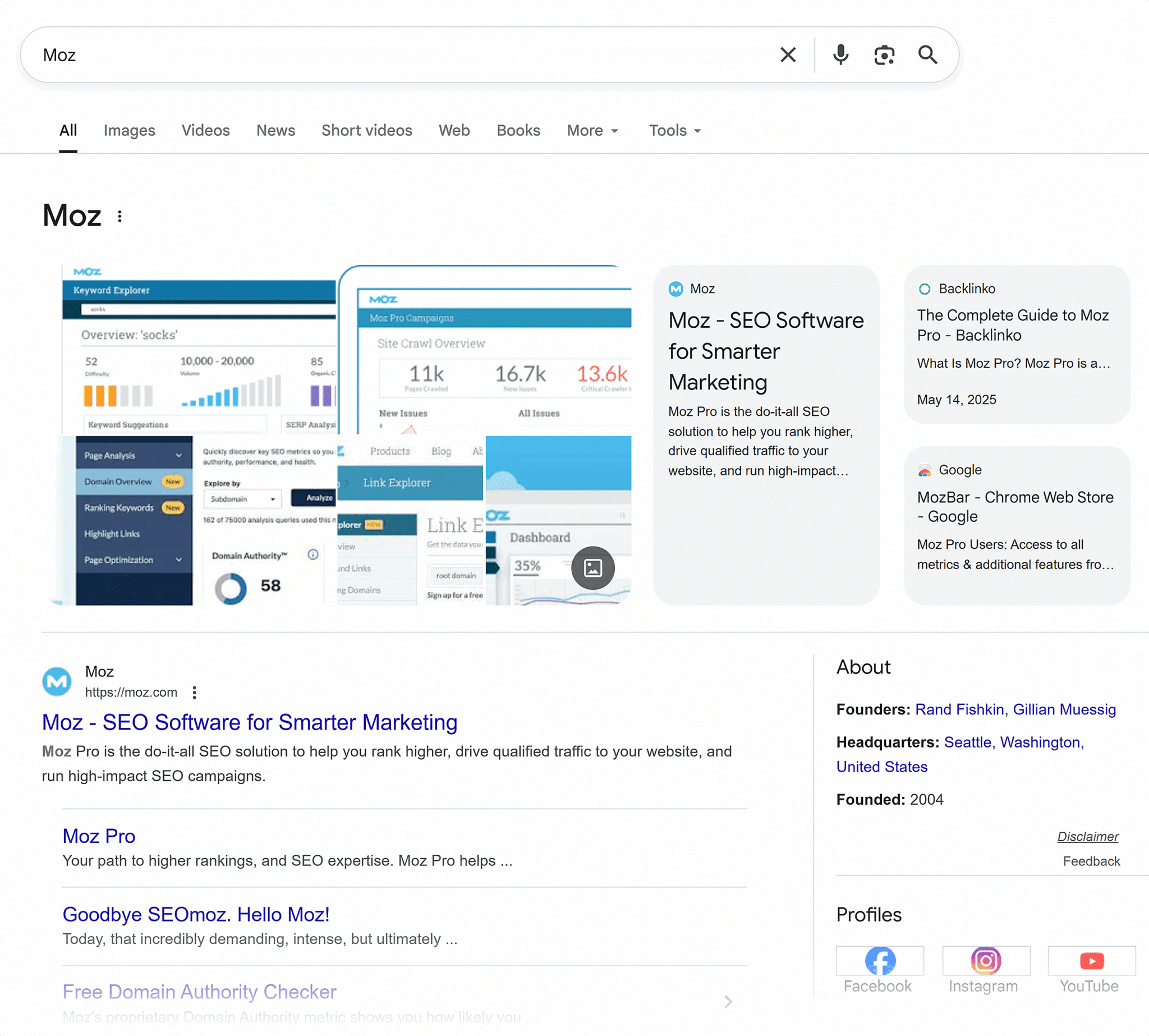Open Goodbye SEOmoz. Hello Moz! link
Image resolution: width=1149 pixels, height=1036 pixels.
196,914
